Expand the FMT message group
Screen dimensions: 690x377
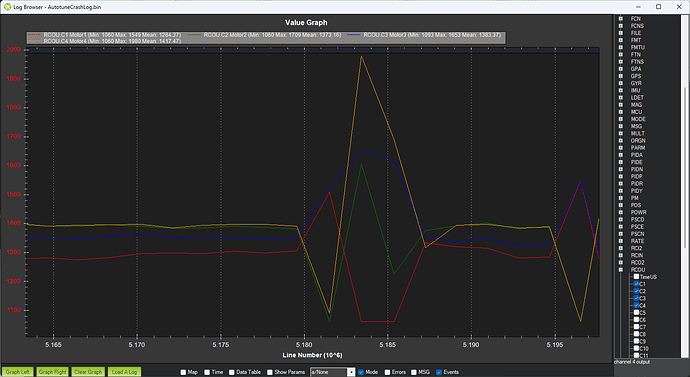click(x=620, y=40)
